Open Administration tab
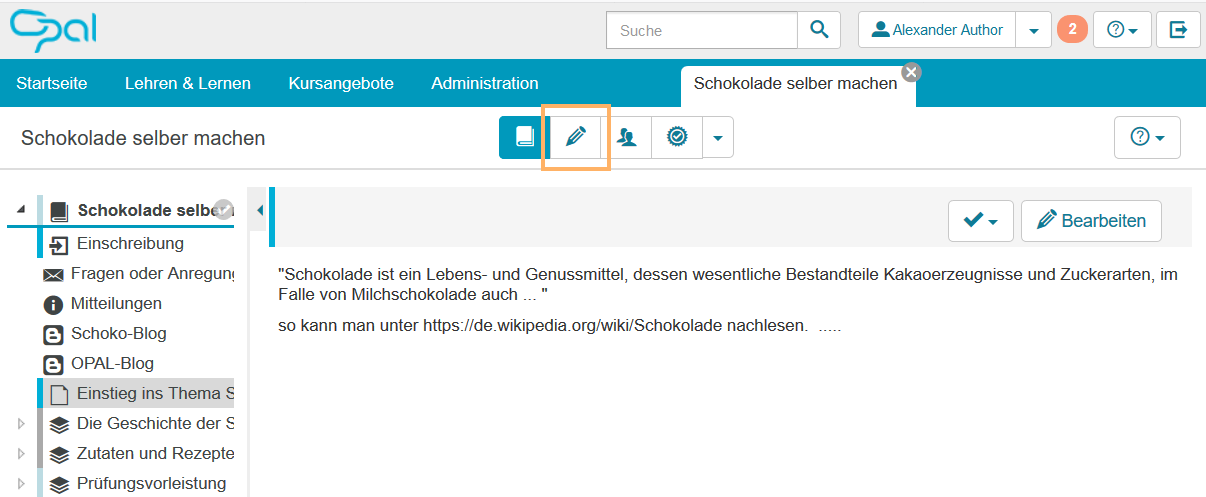 (x=485, y=84)
